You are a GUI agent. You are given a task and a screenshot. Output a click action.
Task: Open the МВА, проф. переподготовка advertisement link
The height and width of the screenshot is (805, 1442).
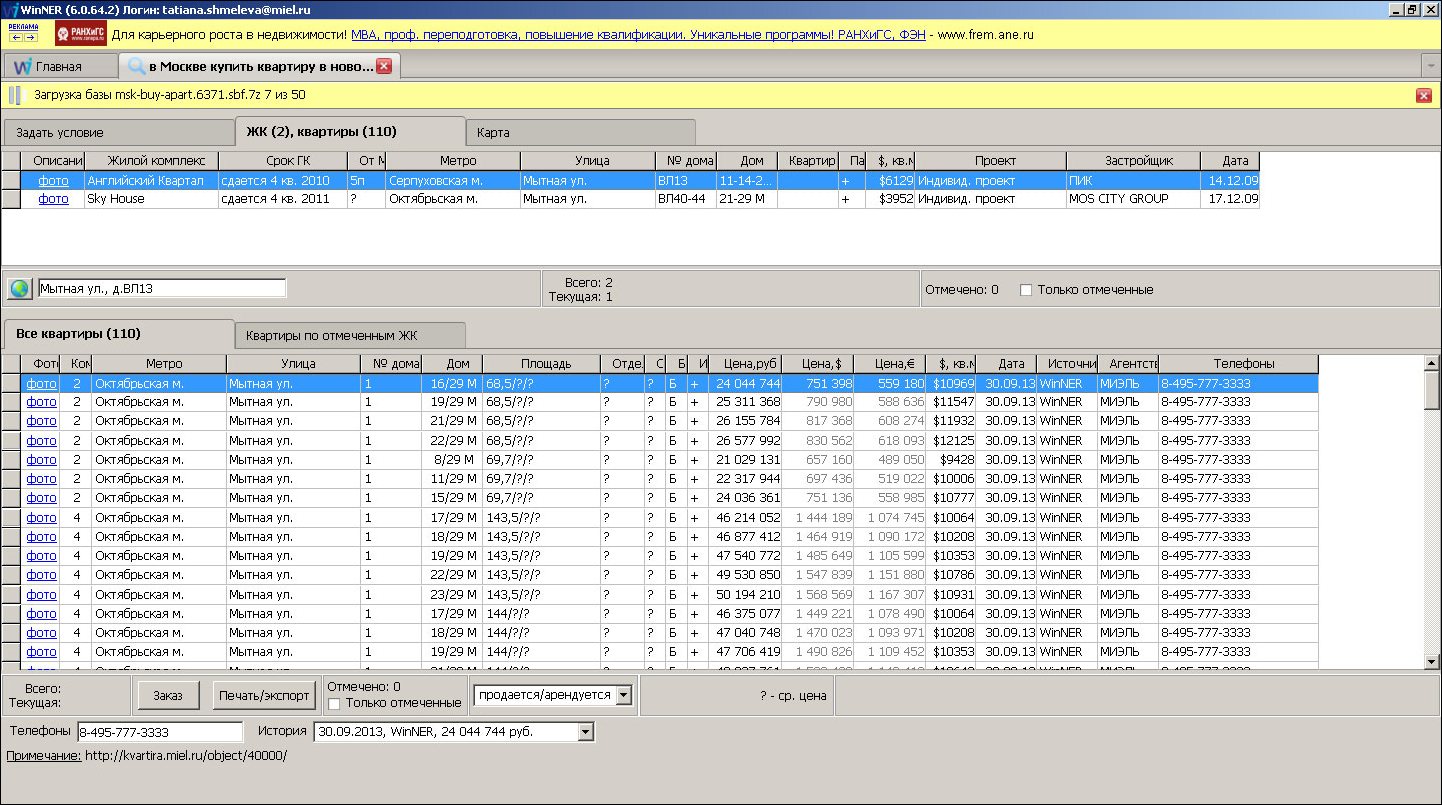pyautogui.click(x=637, y=34)
